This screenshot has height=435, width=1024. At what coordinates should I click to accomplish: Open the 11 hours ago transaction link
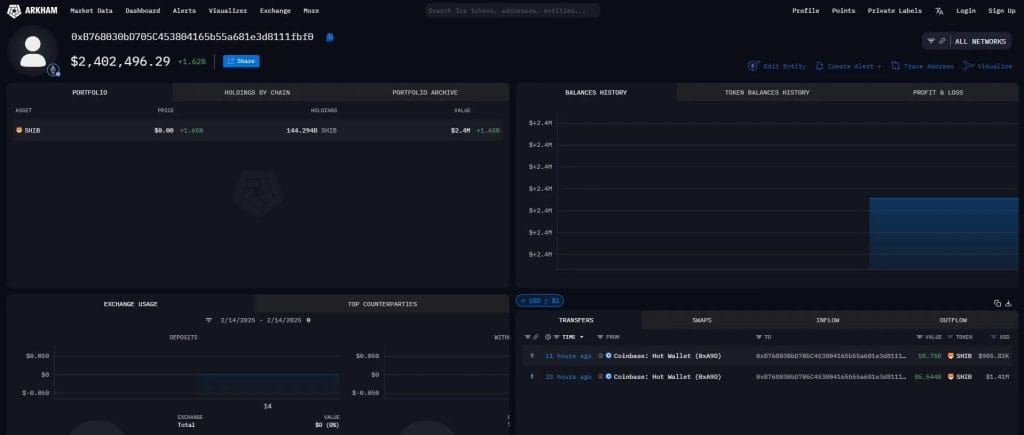pyautogui.click(x=568, y=356)
